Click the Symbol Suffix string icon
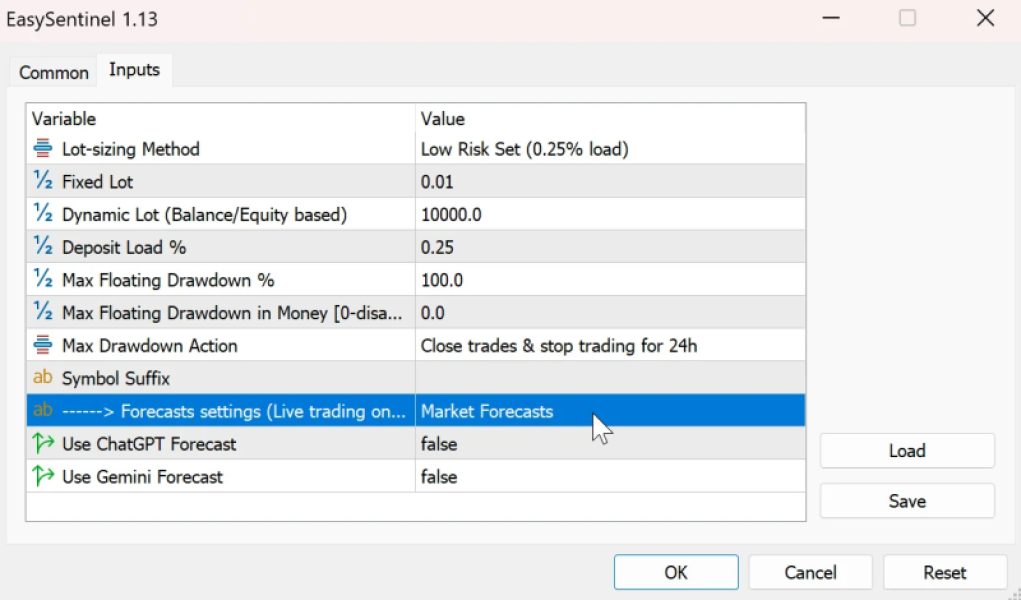The height and width of the screenshot is (600, 1021). (43, 379)
